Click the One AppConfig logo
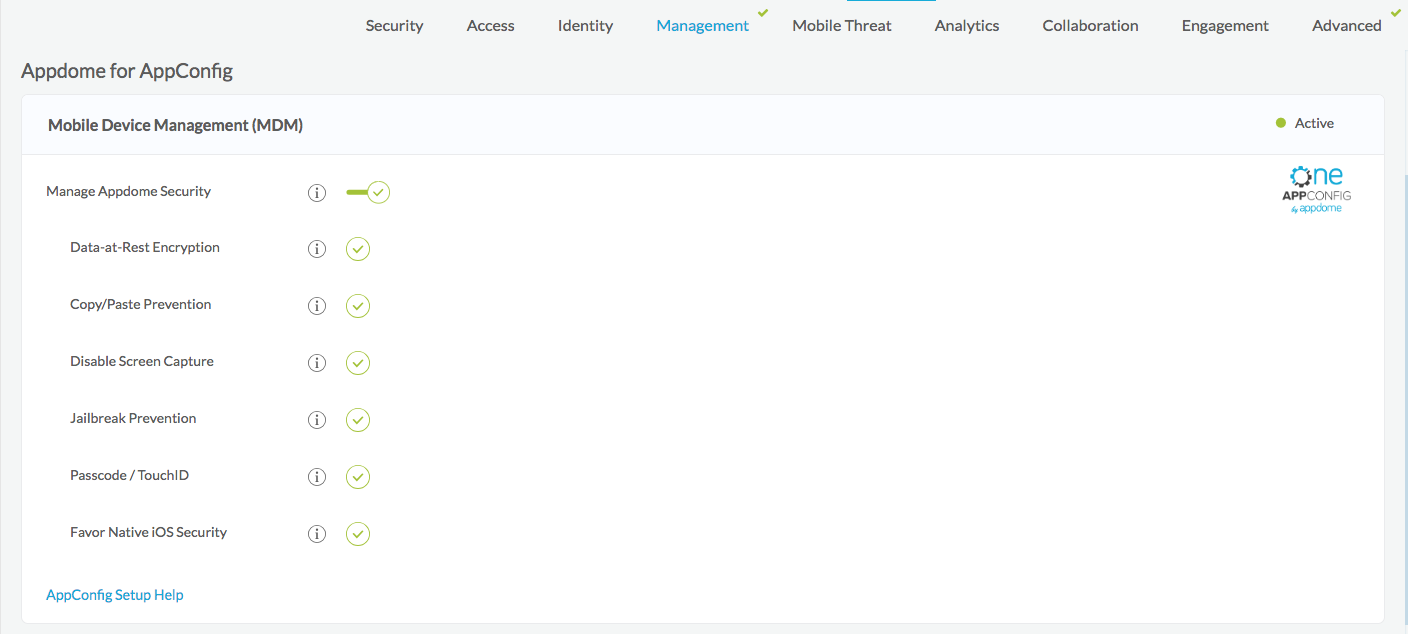Viewport: 1408px width, 634px height. pos(1316,190)
